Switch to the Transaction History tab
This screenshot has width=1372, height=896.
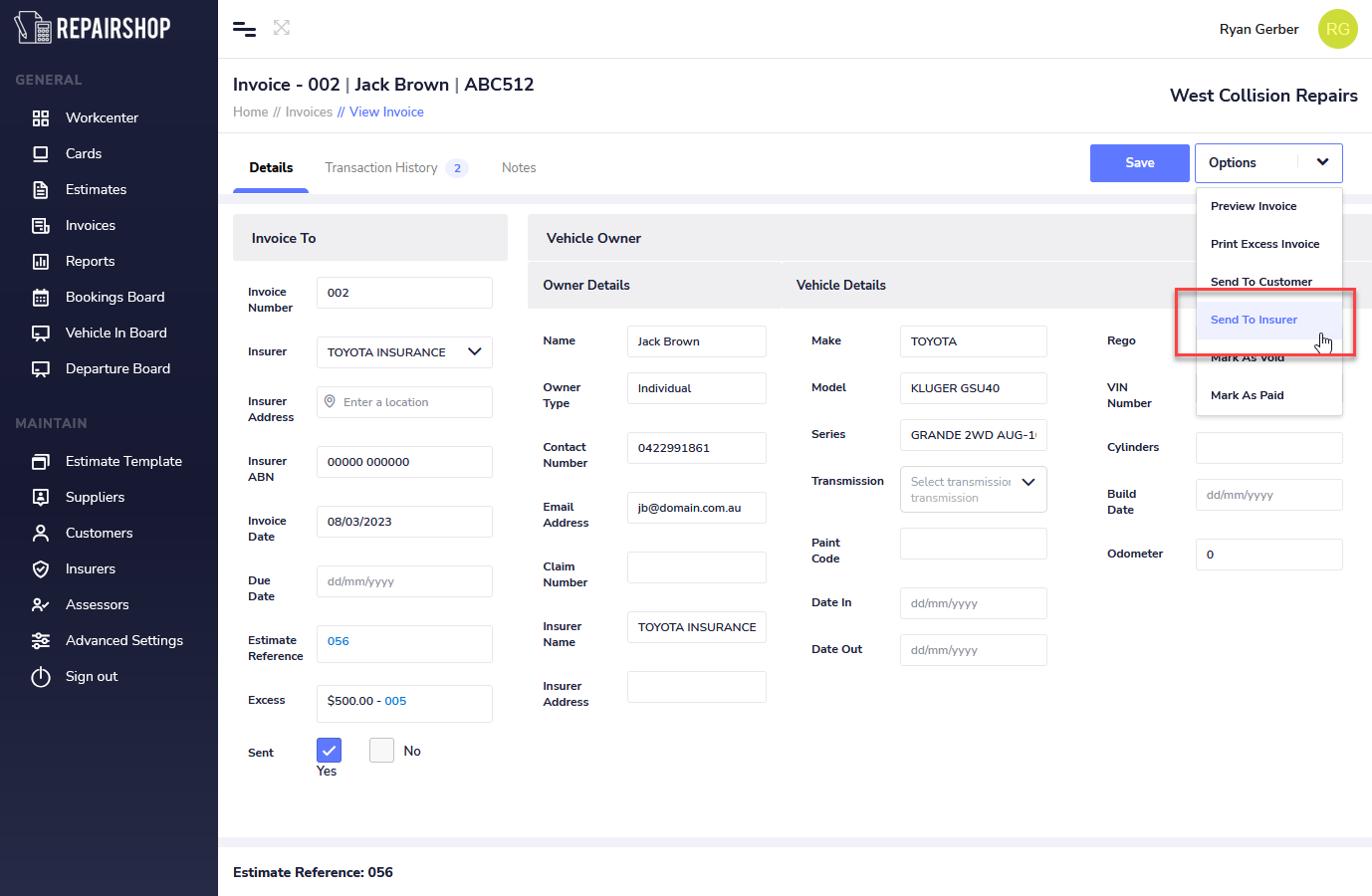[x=381, y=168]
